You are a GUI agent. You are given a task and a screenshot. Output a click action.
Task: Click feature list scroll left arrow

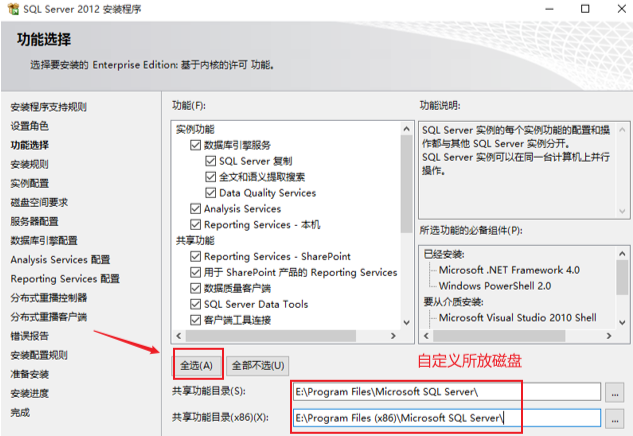click(179, 336)
